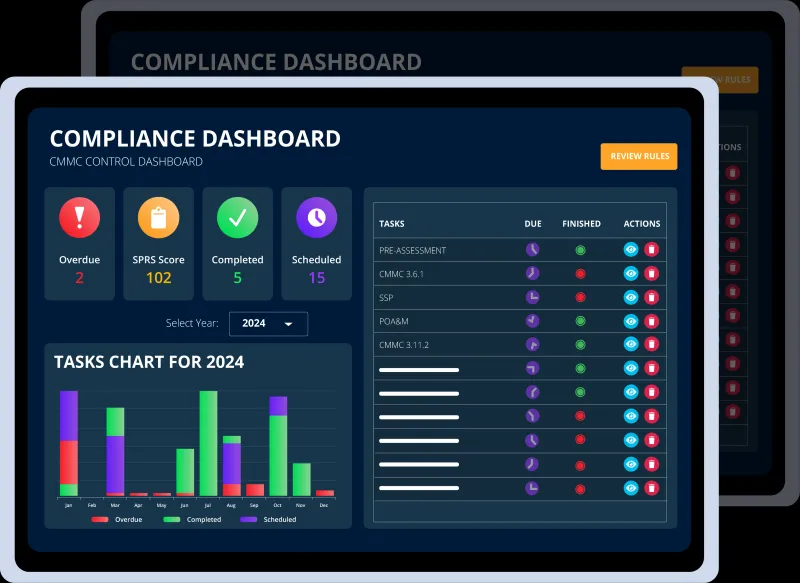
Task: Click the 'CMMC 3.11.2' task name
Action: (404, 345)
